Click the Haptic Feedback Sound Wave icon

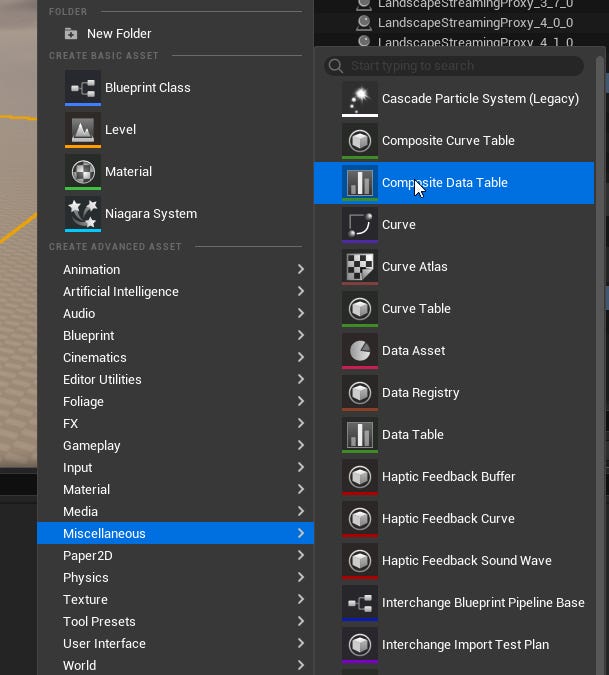(360, 561)
